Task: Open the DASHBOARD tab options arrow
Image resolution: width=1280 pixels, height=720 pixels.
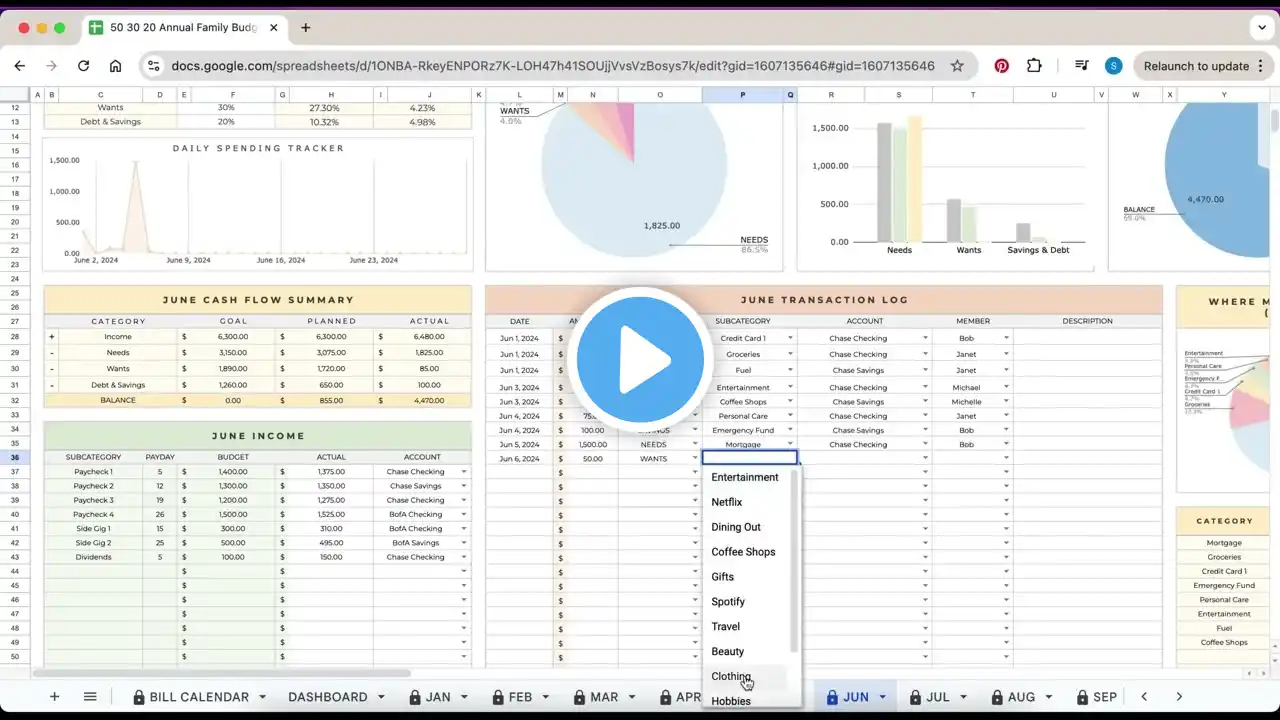Action: [x=382, y=697]
